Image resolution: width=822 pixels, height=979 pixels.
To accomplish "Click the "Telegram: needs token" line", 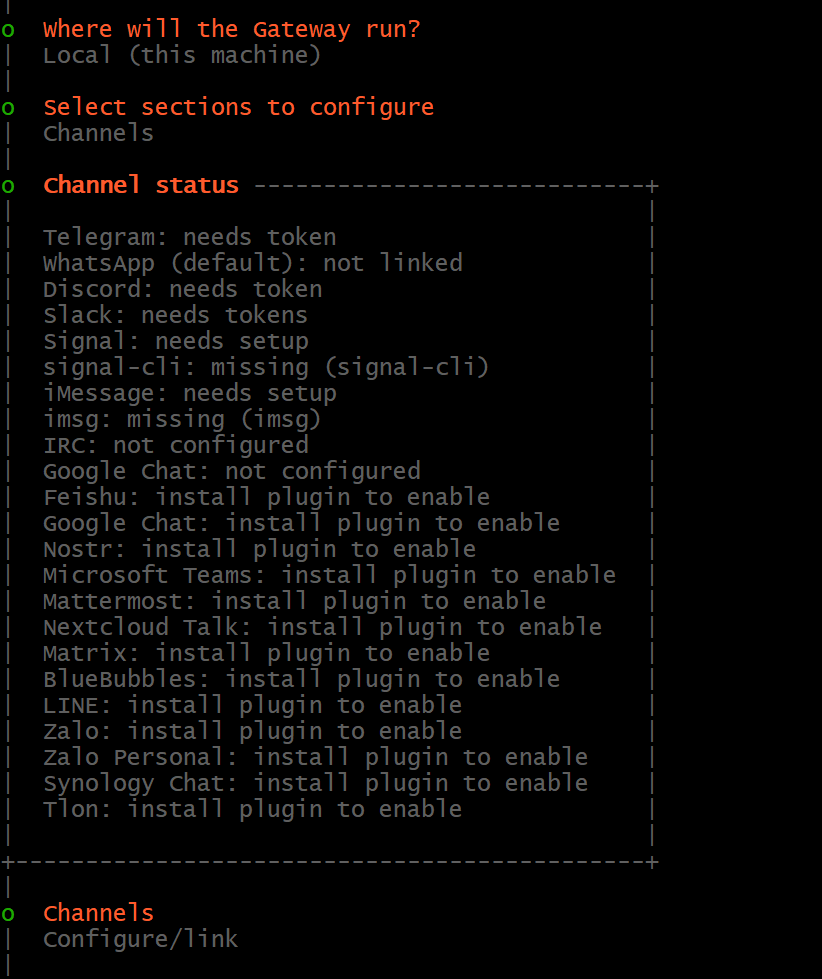I will point(189,237).
